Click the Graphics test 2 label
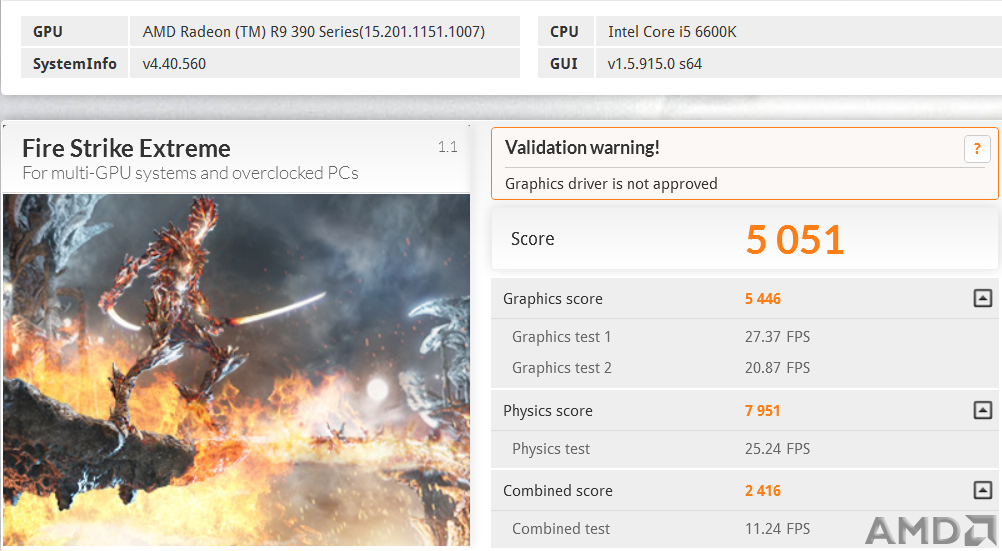The width and height of the screenshot is (1002, 551). pyautogui.click(x=562, y=368)
